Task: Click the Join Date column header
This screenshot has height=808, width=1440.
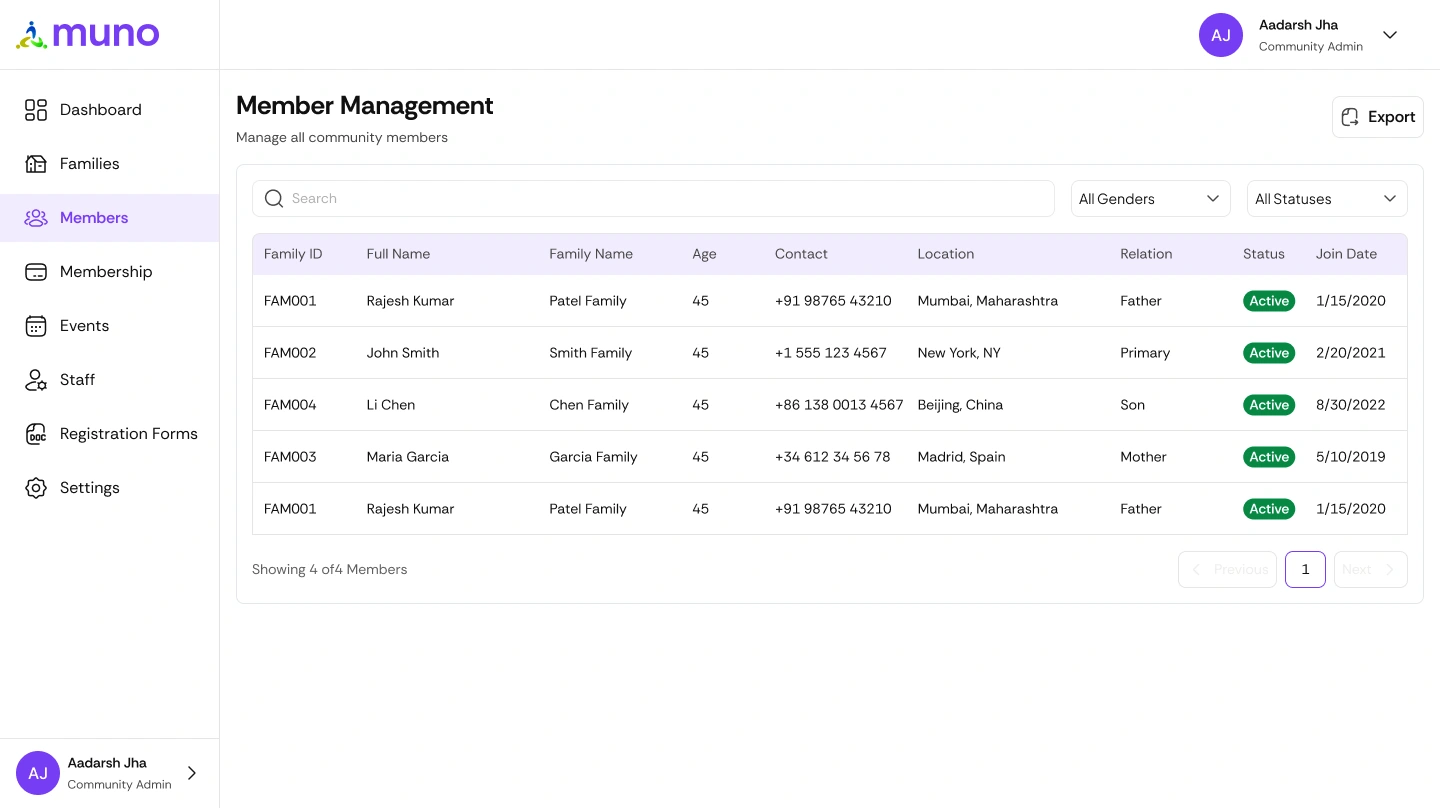Action: point(1346,254)
